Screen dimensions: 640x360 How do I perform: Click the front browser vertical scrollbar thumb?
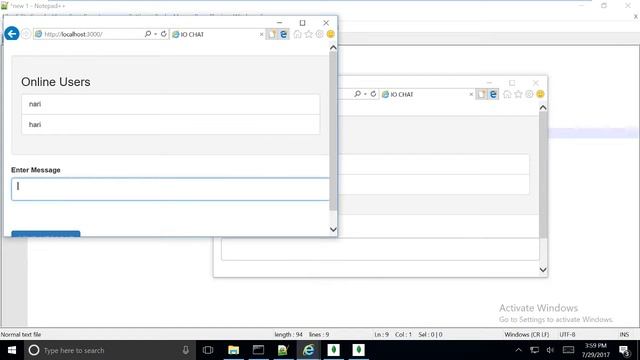[333, 131]
